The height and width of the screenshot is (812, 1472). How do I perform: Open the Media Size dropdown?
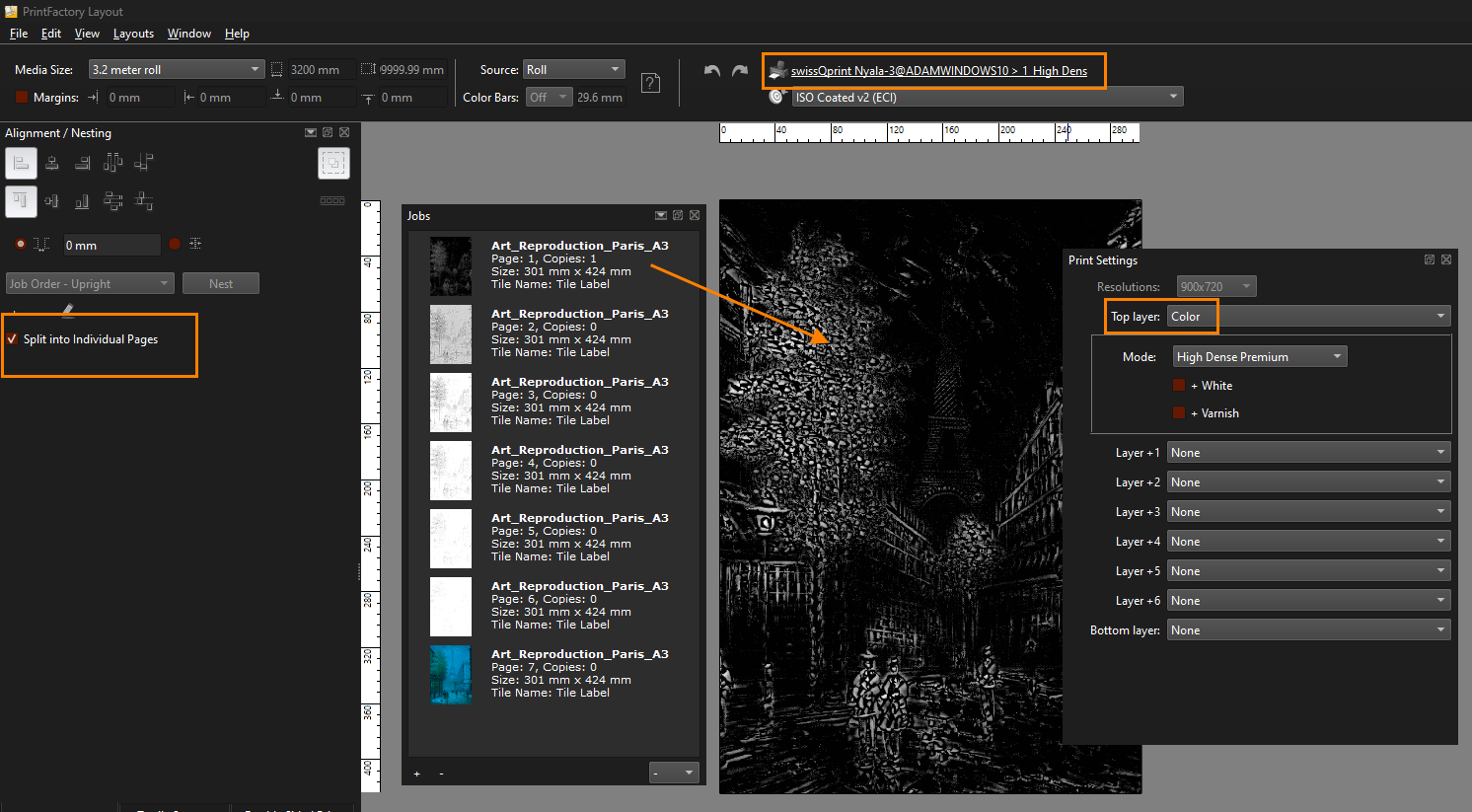coord(177,69)
